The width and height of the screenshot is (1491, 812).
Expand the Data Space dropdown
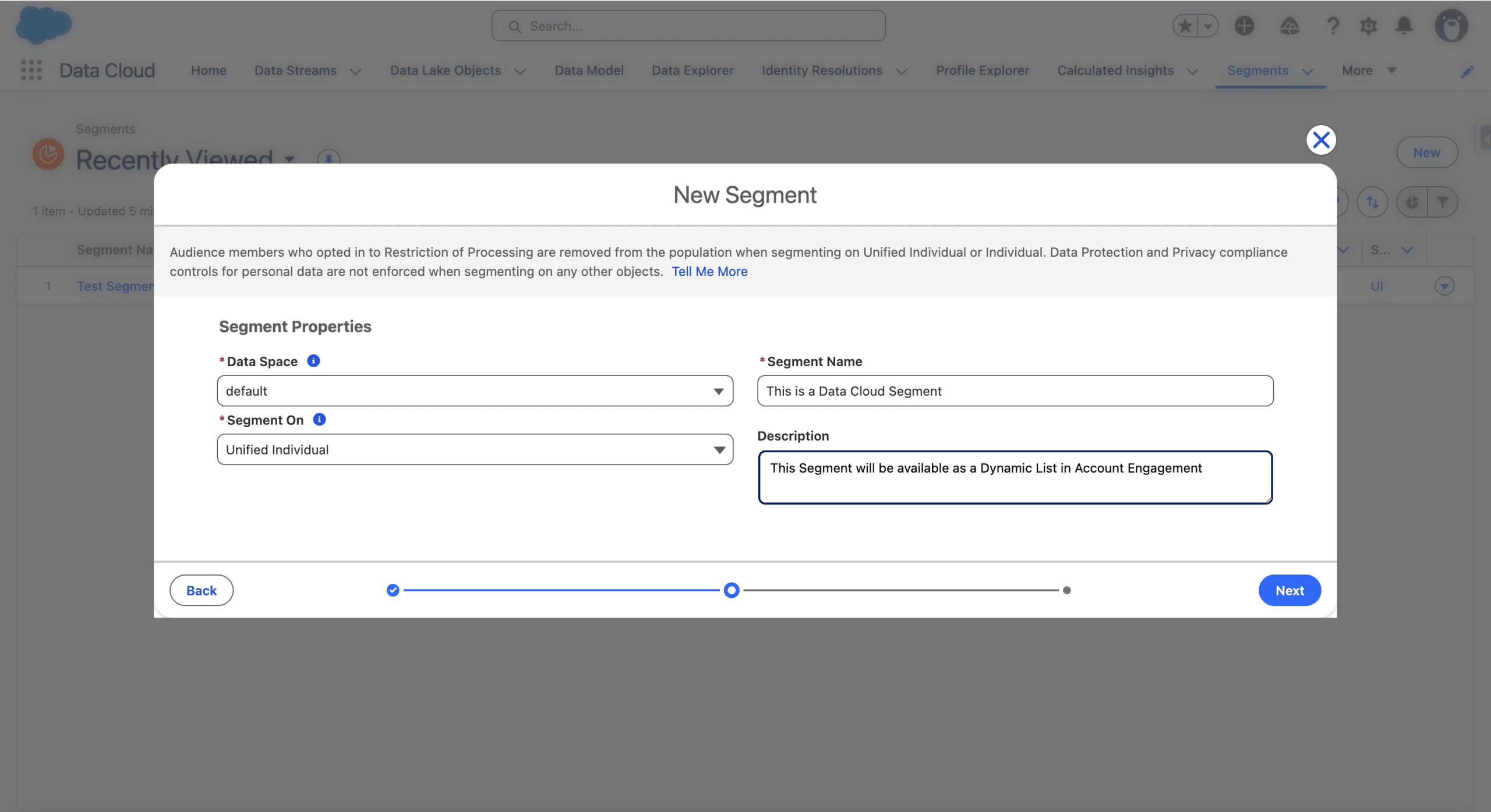[475, 391]
